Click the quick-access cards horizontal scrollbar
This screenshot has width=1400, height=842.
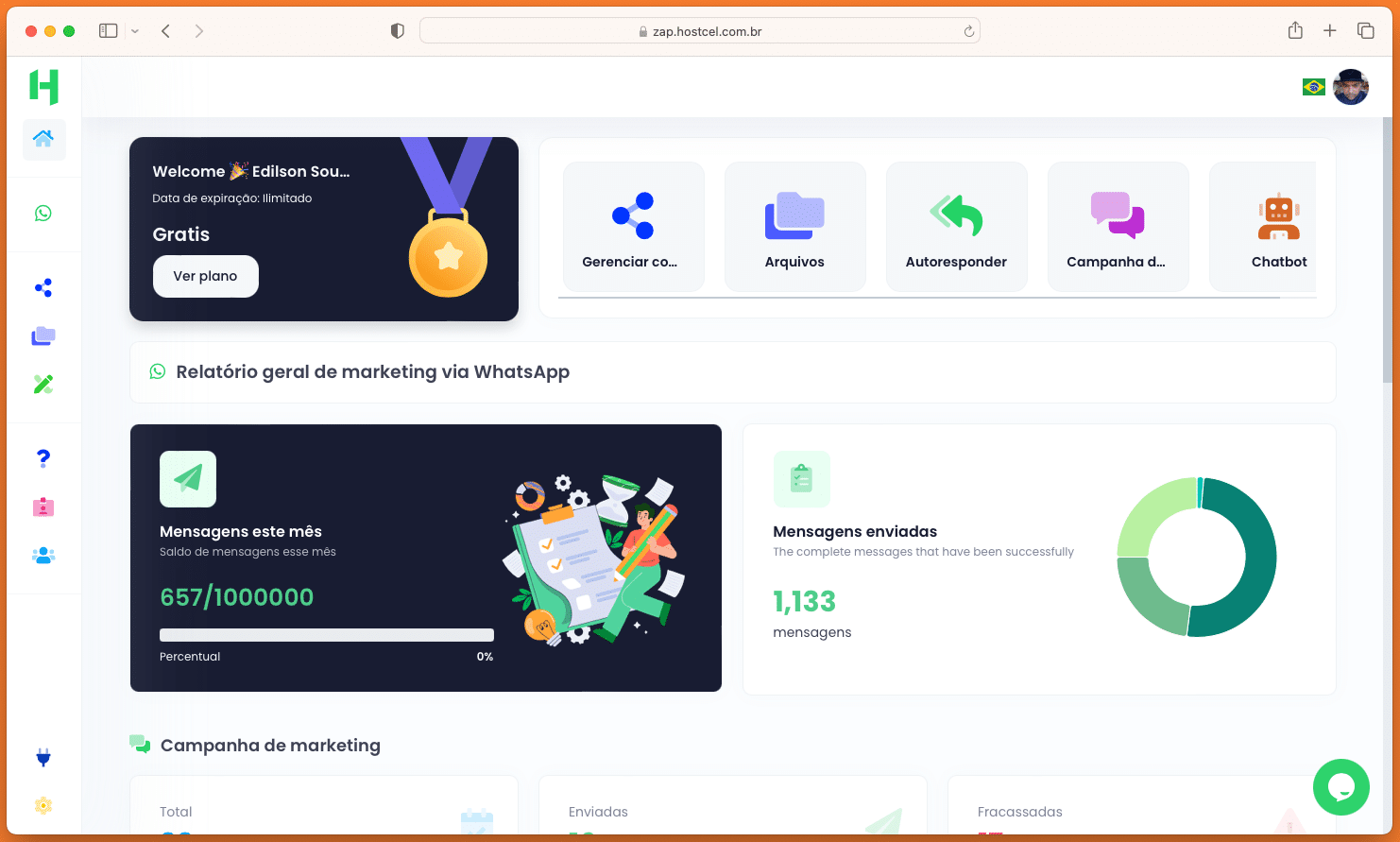(919, 298)
